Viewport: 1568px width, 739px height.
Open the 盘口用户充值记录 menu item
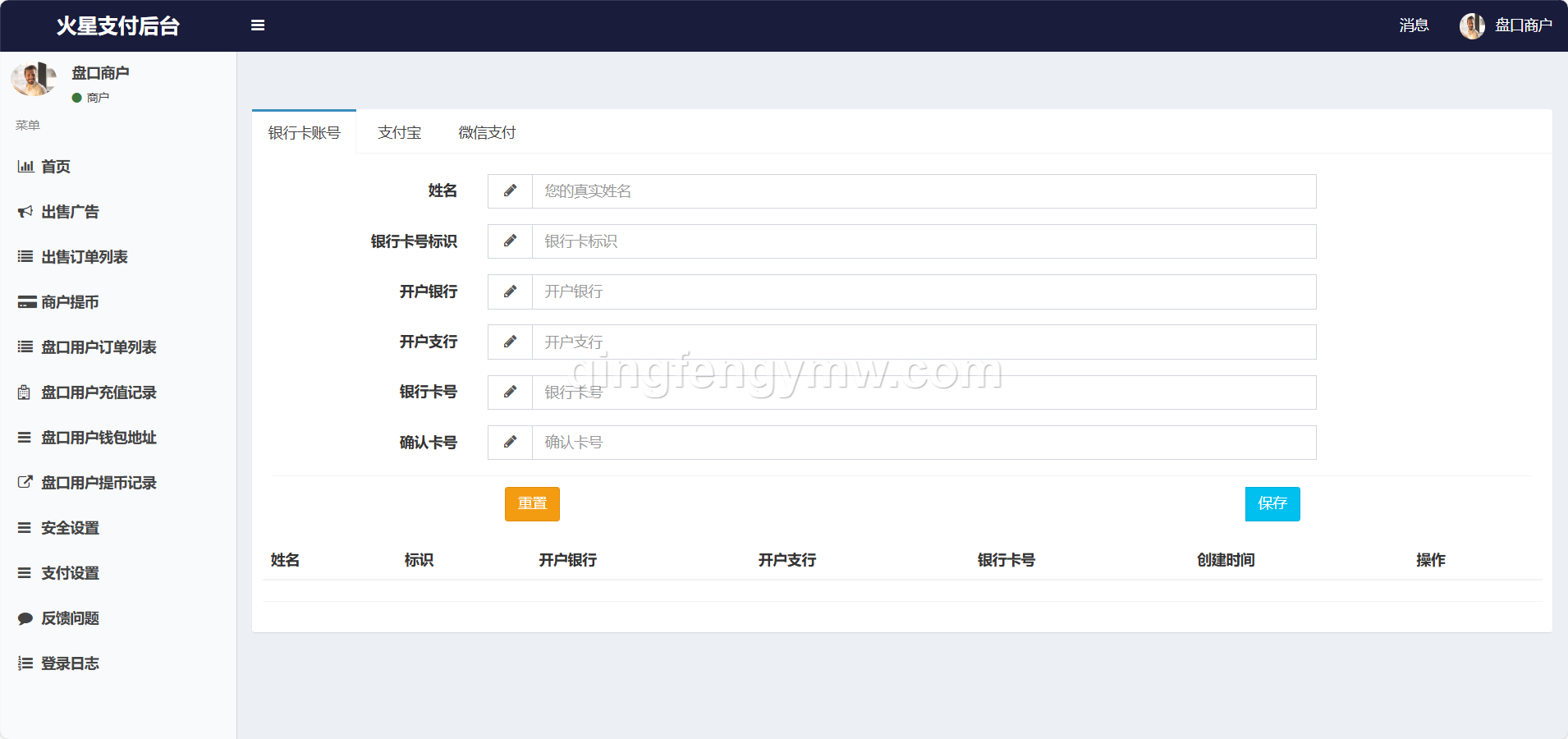point(118,392)
